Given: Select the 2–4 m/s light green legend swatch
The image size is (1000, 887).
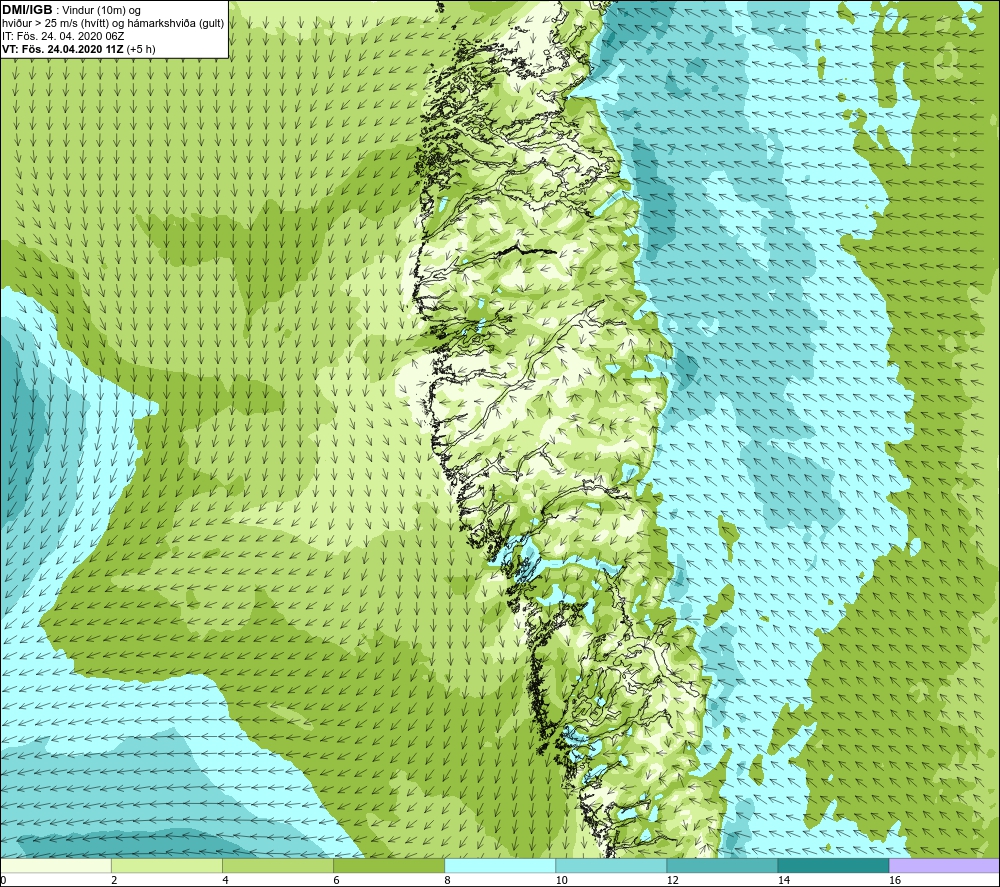Looking at the screenshot, I should pyautogui.click(x=167, y=866).
